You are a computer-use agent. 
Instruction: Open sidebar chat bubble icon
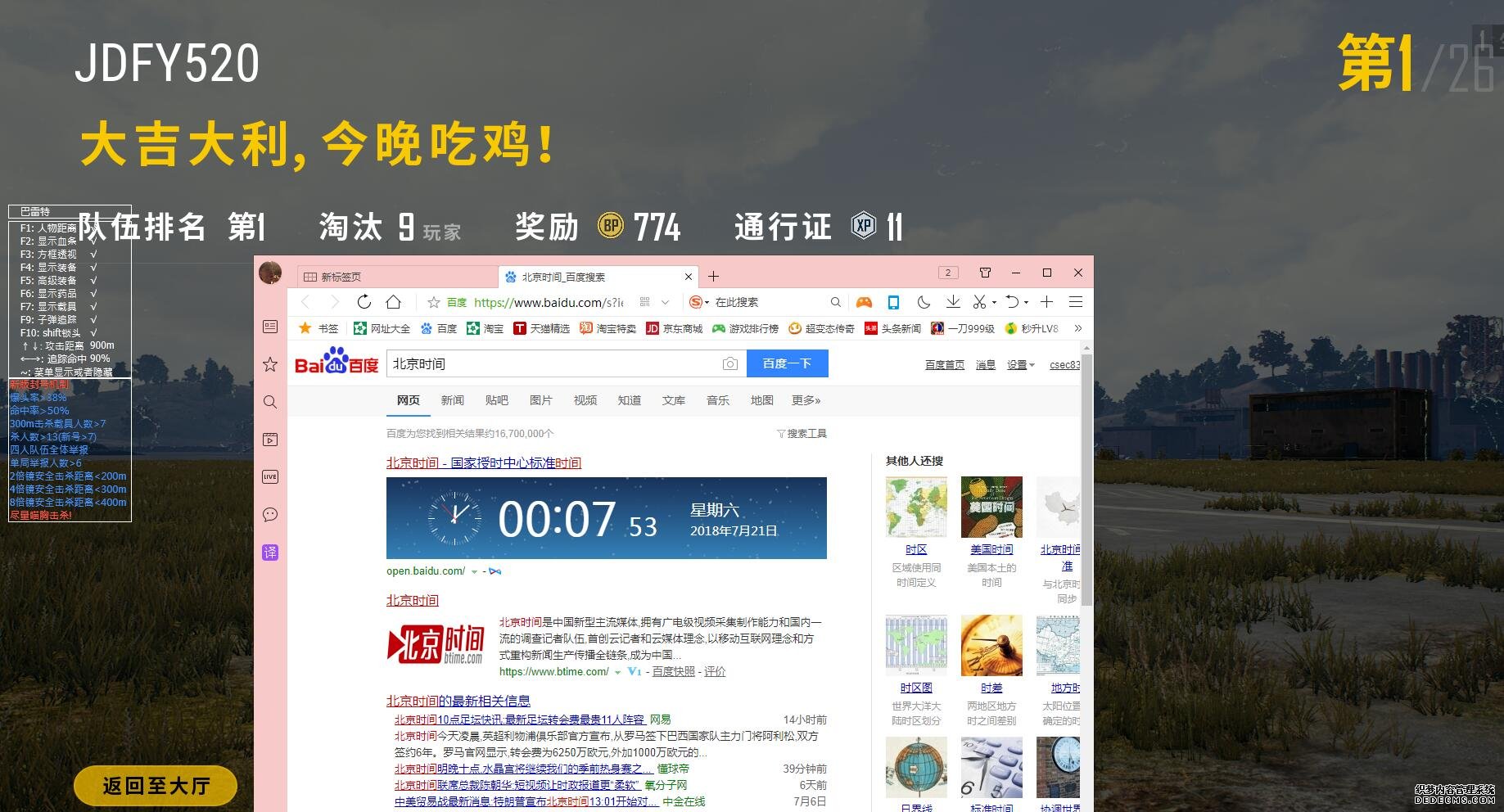click(270, 514)
